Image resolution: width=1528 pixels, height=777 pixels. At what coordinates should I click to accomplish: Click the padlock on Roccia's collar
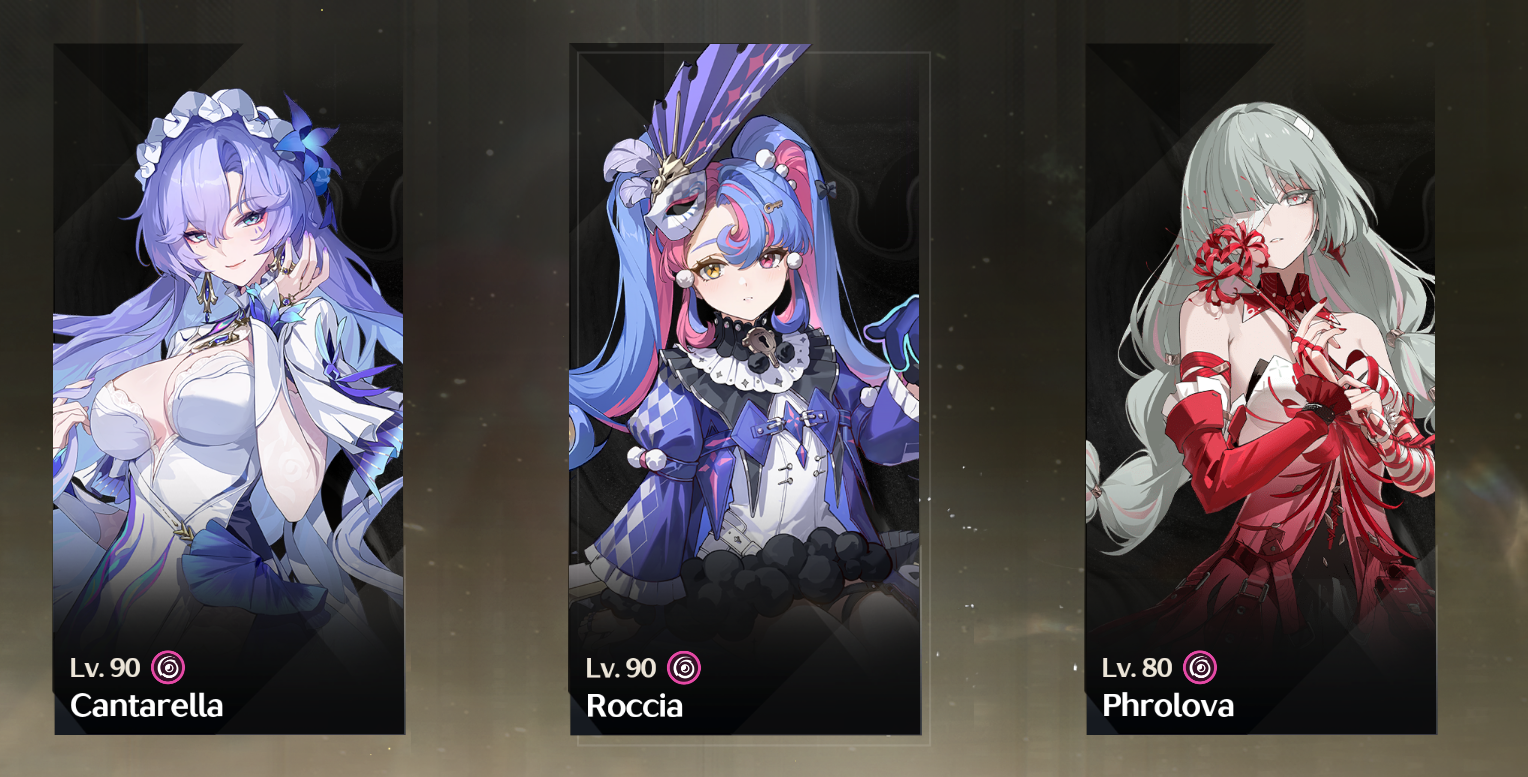[x=768, y=345]
